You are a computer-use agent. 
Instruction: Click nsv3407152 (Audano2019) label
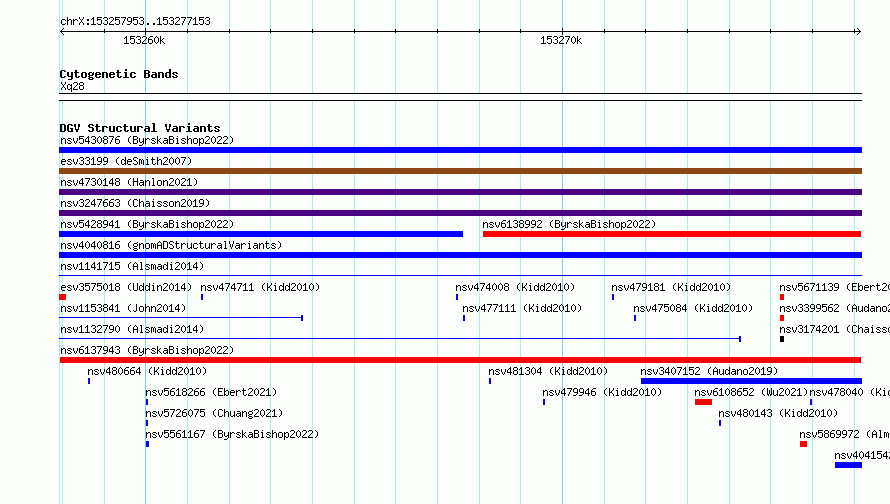[709, 371]
